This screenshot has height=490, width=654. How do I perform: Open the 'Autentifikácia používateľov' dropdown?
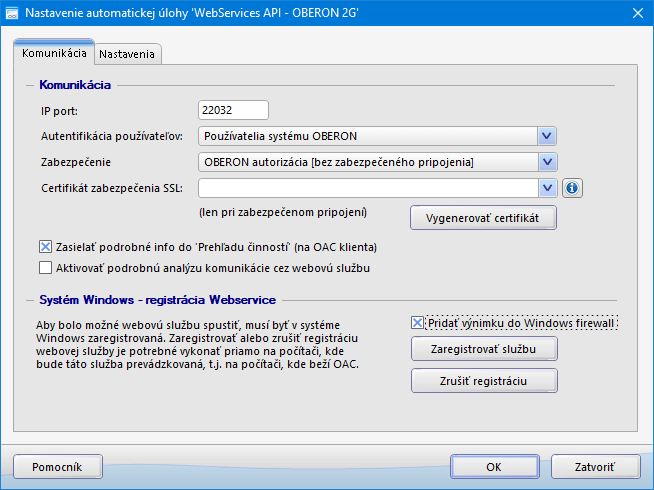[x=546, y=136]
